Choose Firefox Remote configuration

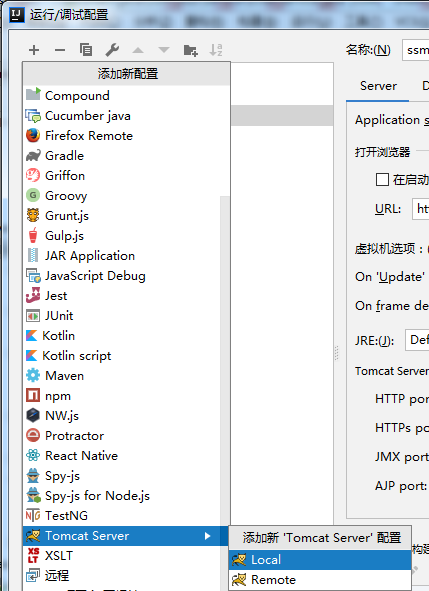click(126, 135)
